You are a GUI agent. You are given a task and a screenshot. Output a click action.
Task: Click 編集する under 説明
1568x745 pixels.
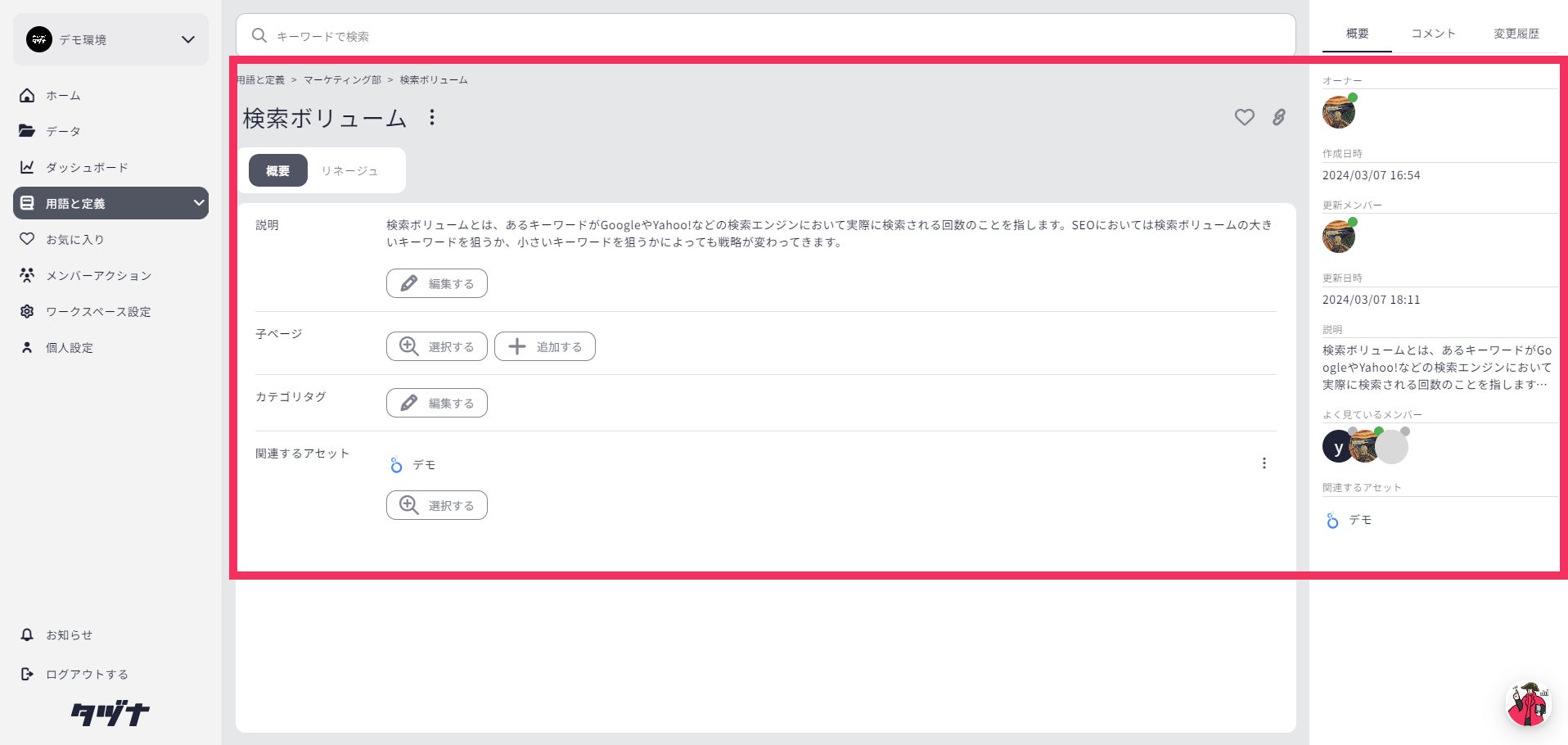coord(436,283)
